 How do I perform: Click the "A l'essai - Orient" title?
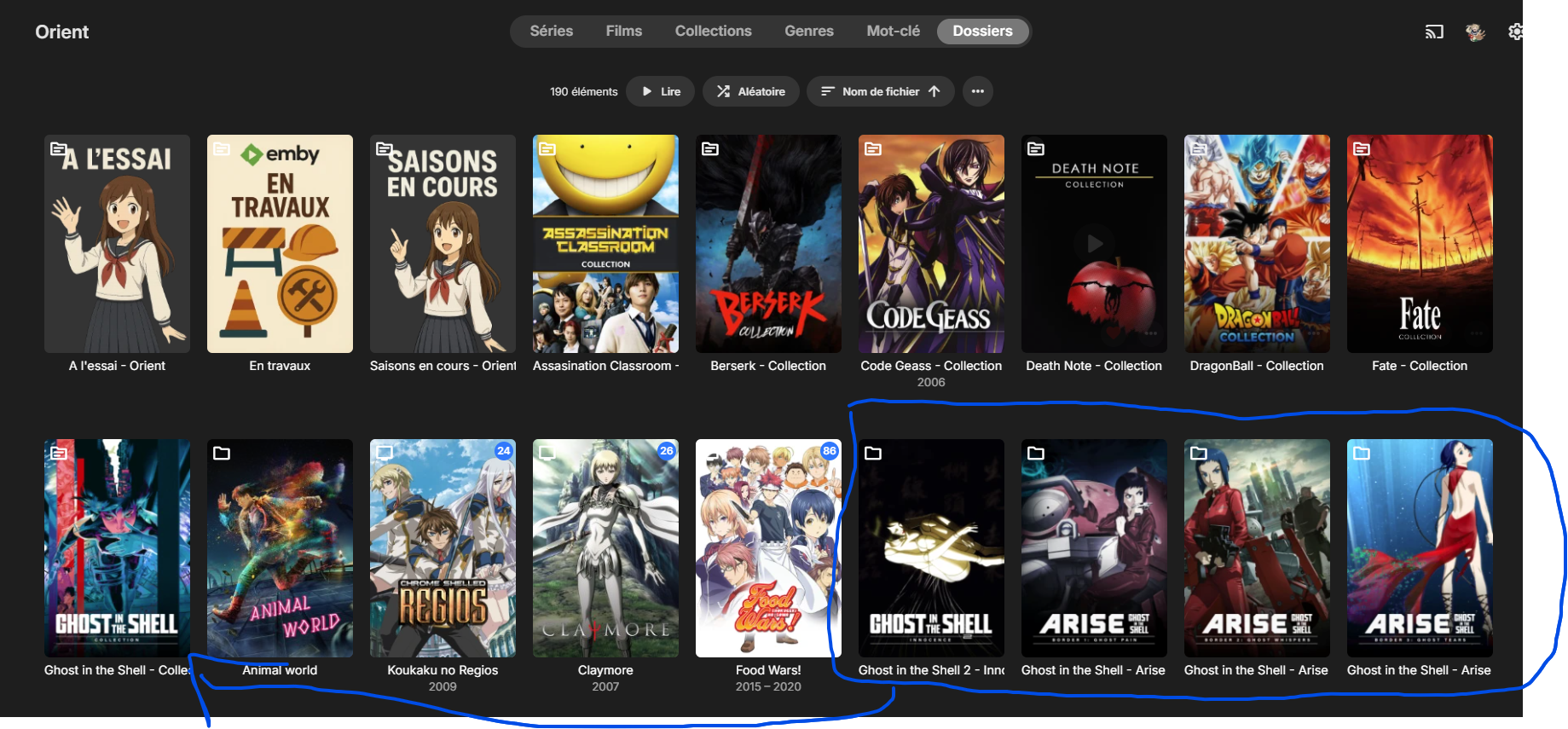coord(117,366)
